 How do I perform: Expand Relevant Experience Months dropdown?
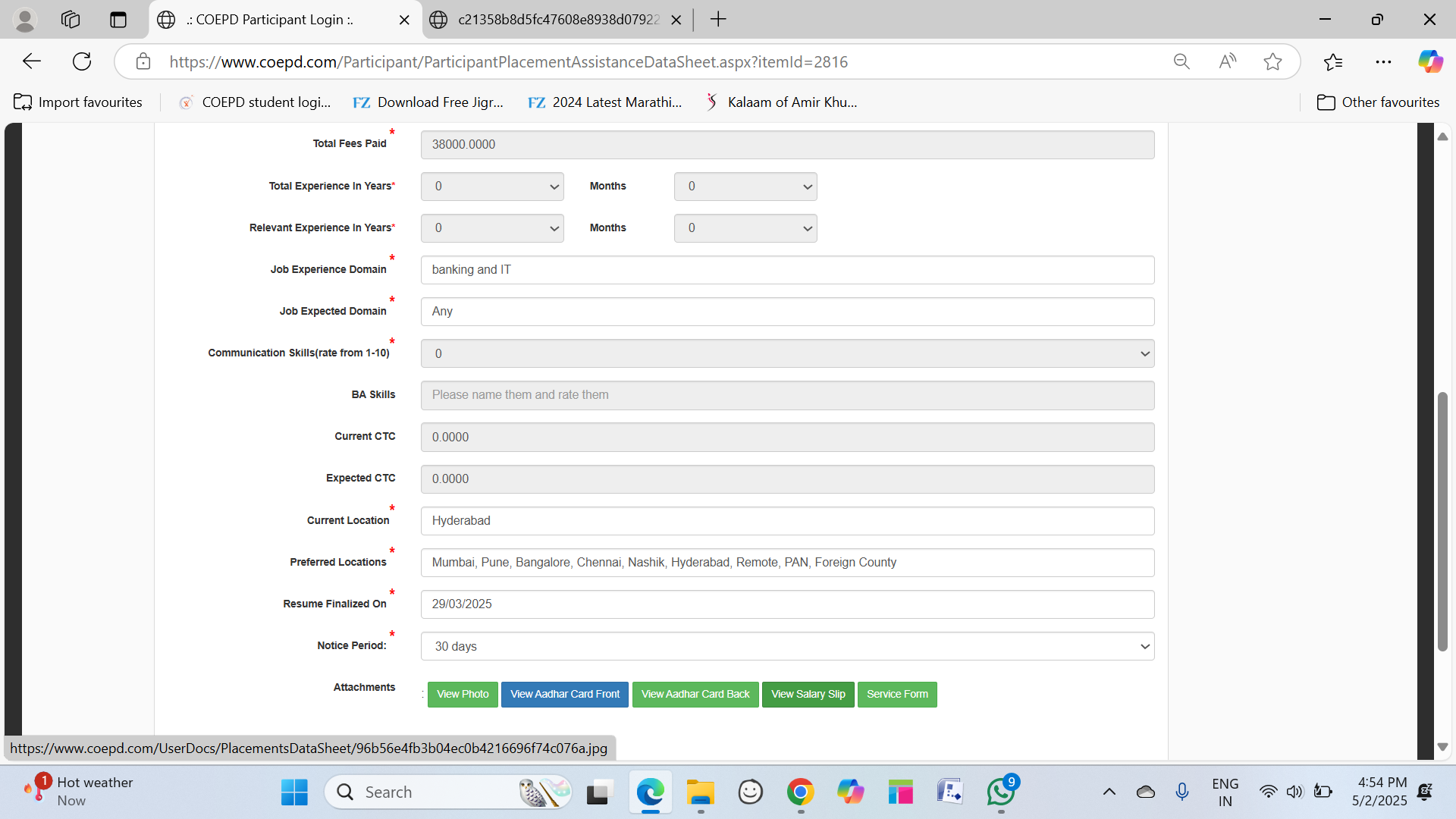(745, 228)
